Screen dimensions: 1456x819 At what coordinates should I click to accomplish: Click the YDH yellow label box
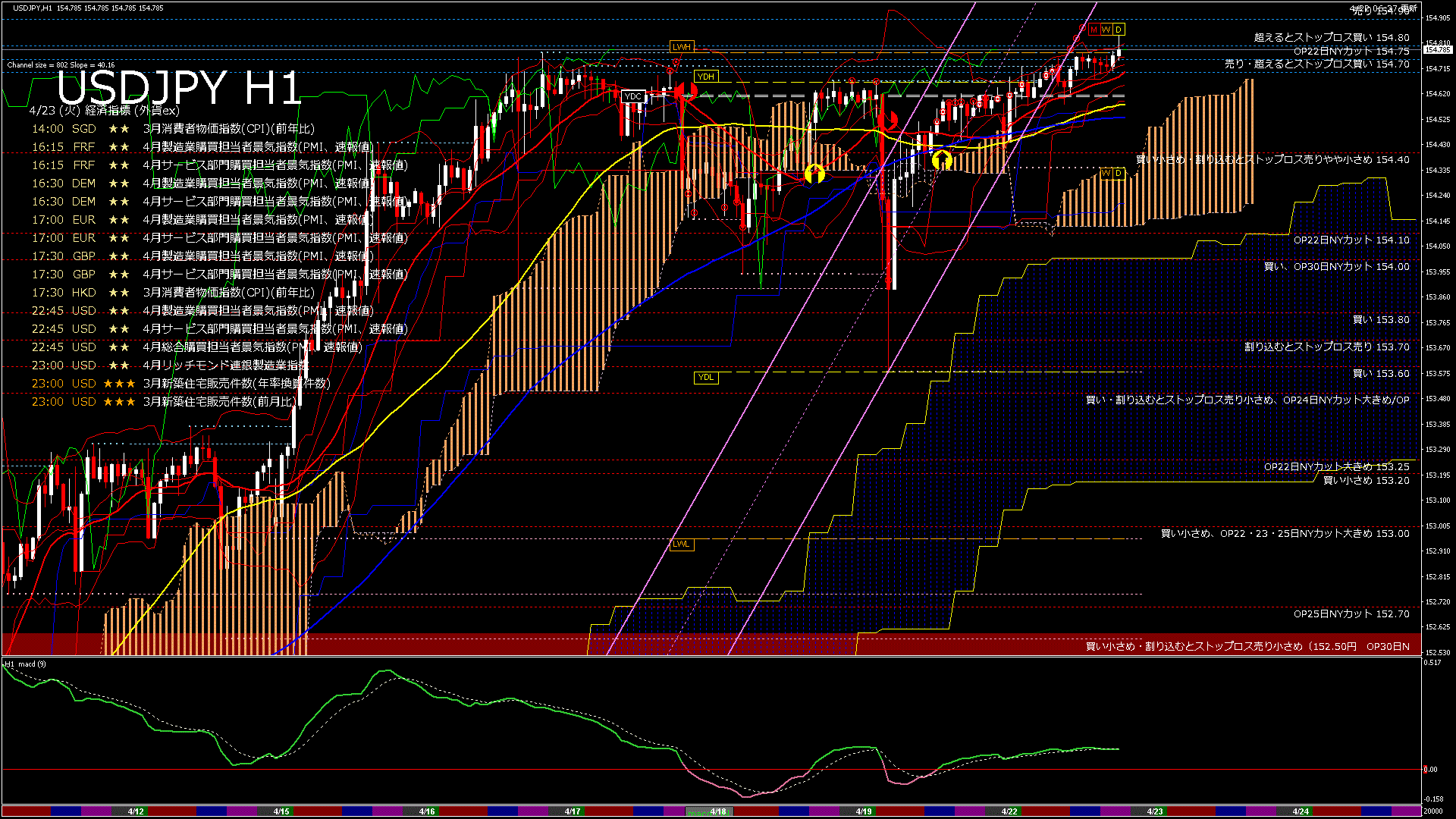[x=705, y=77]
